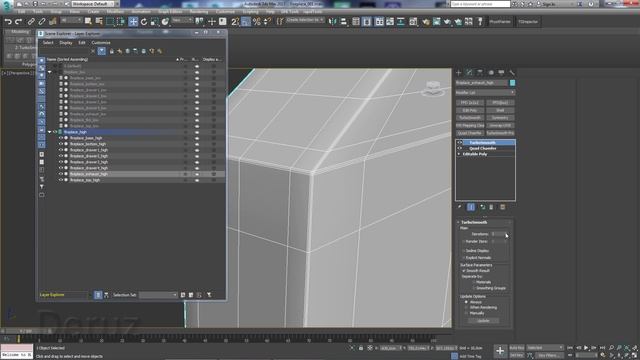Open the Create tab in command panel
Screen dimensions: 640x360
[x=459, y=72]
